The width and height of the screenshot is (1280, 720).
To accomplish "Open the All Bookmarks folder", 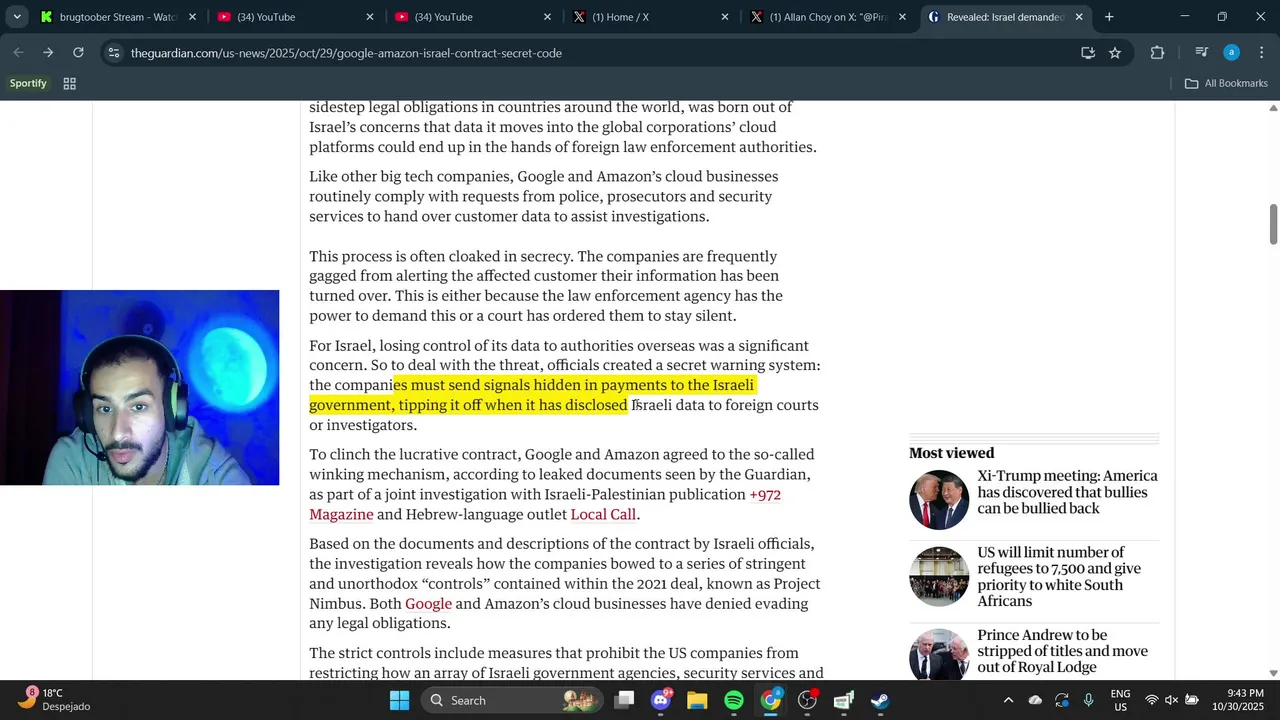I will click(1226, 83).
